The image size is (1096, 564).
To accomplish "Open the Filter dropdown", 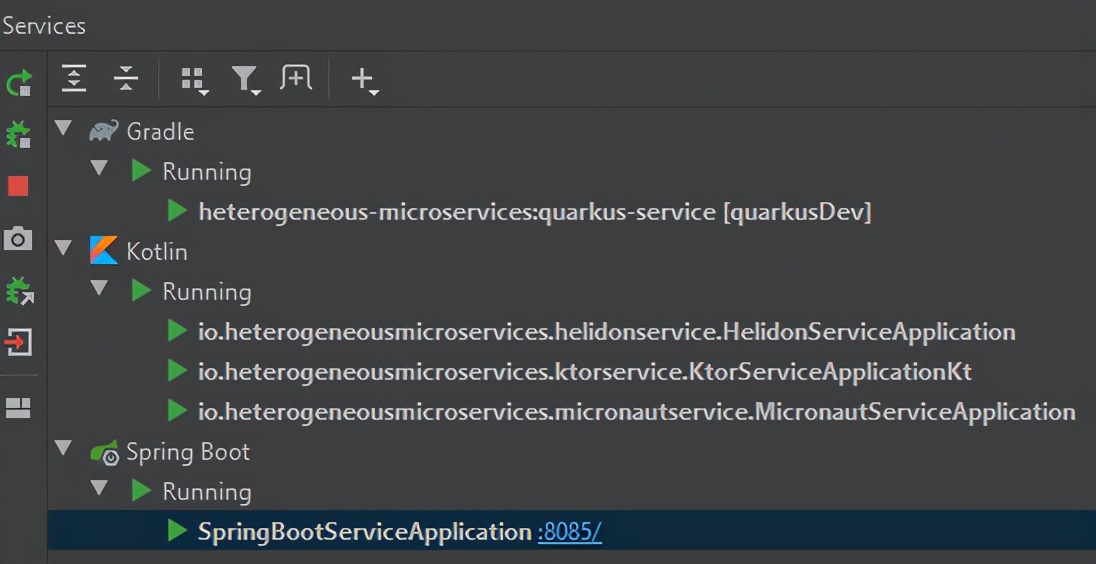I will pos(245,80).
